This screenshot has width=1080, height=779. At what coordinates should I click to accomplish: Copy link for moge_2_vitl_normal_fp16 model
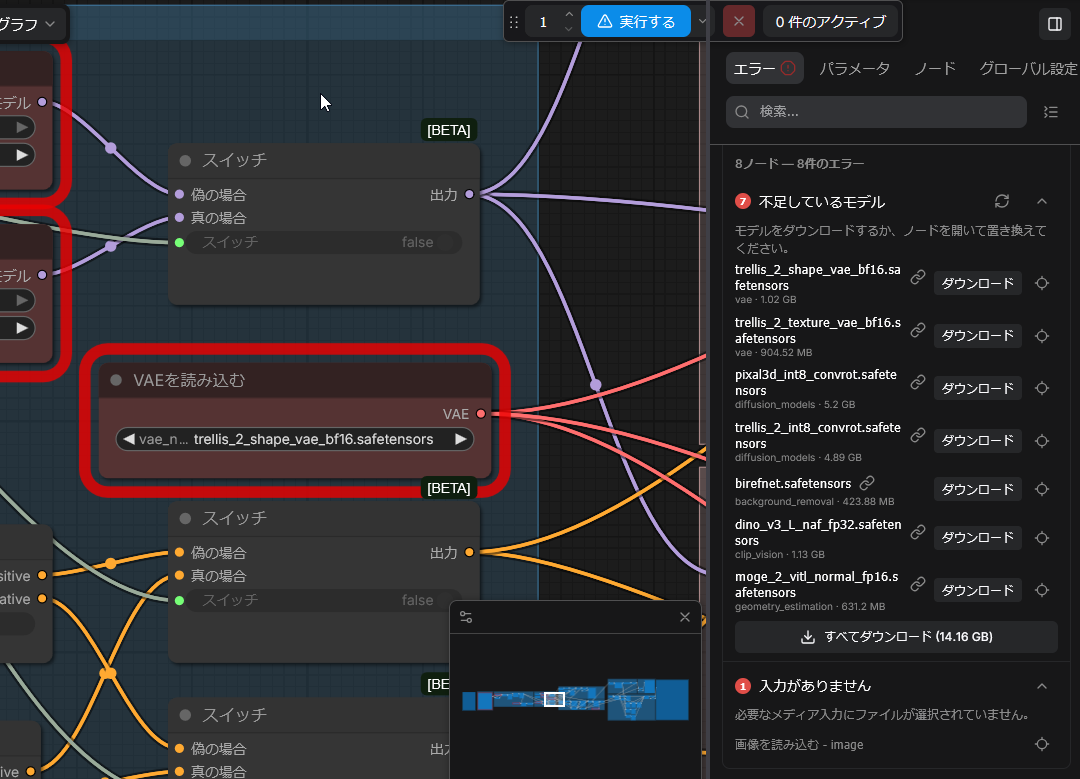click(x=917, y=584)
